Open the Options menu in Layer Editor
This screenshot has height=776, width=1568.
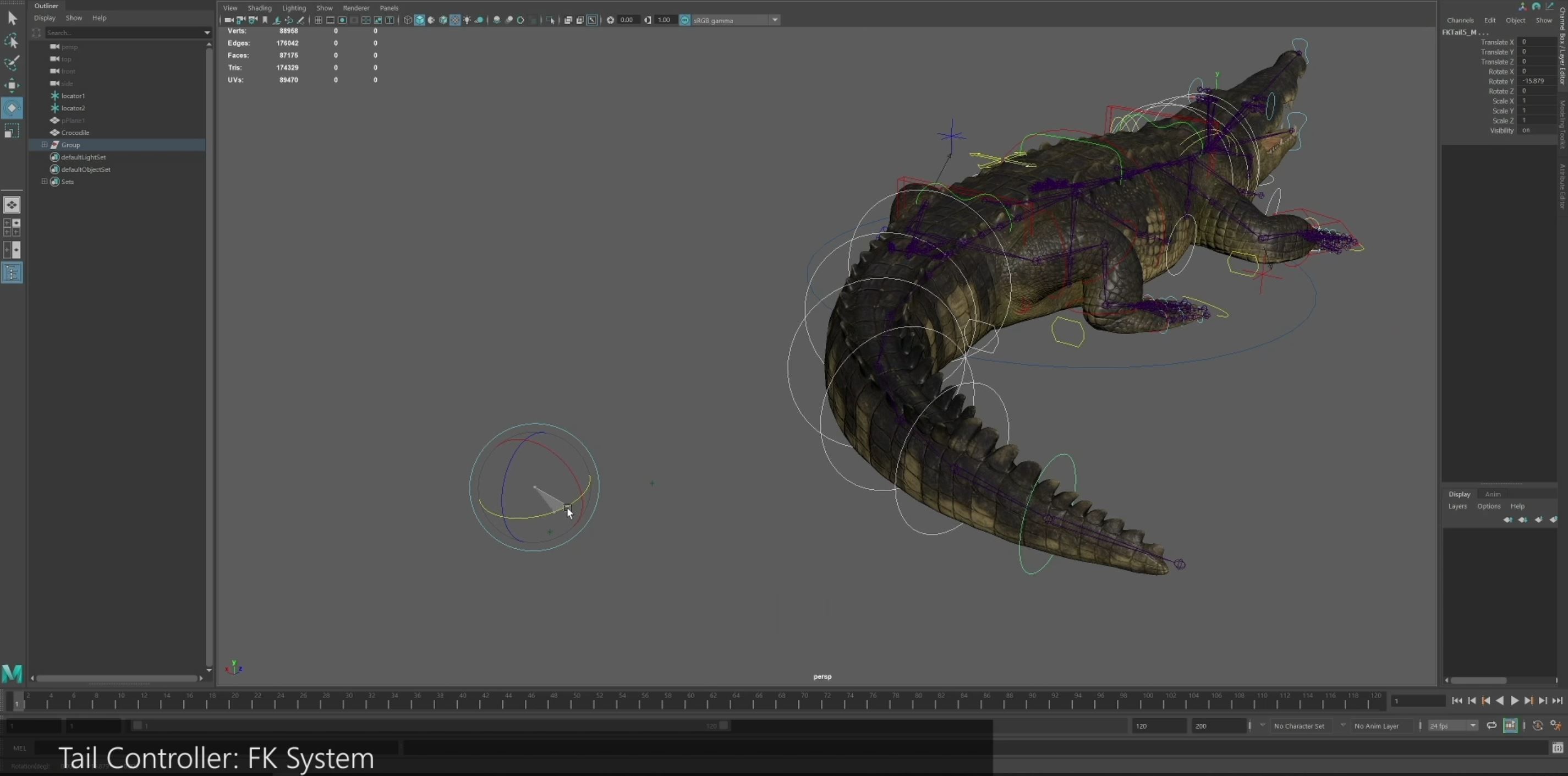(1488, 506)
